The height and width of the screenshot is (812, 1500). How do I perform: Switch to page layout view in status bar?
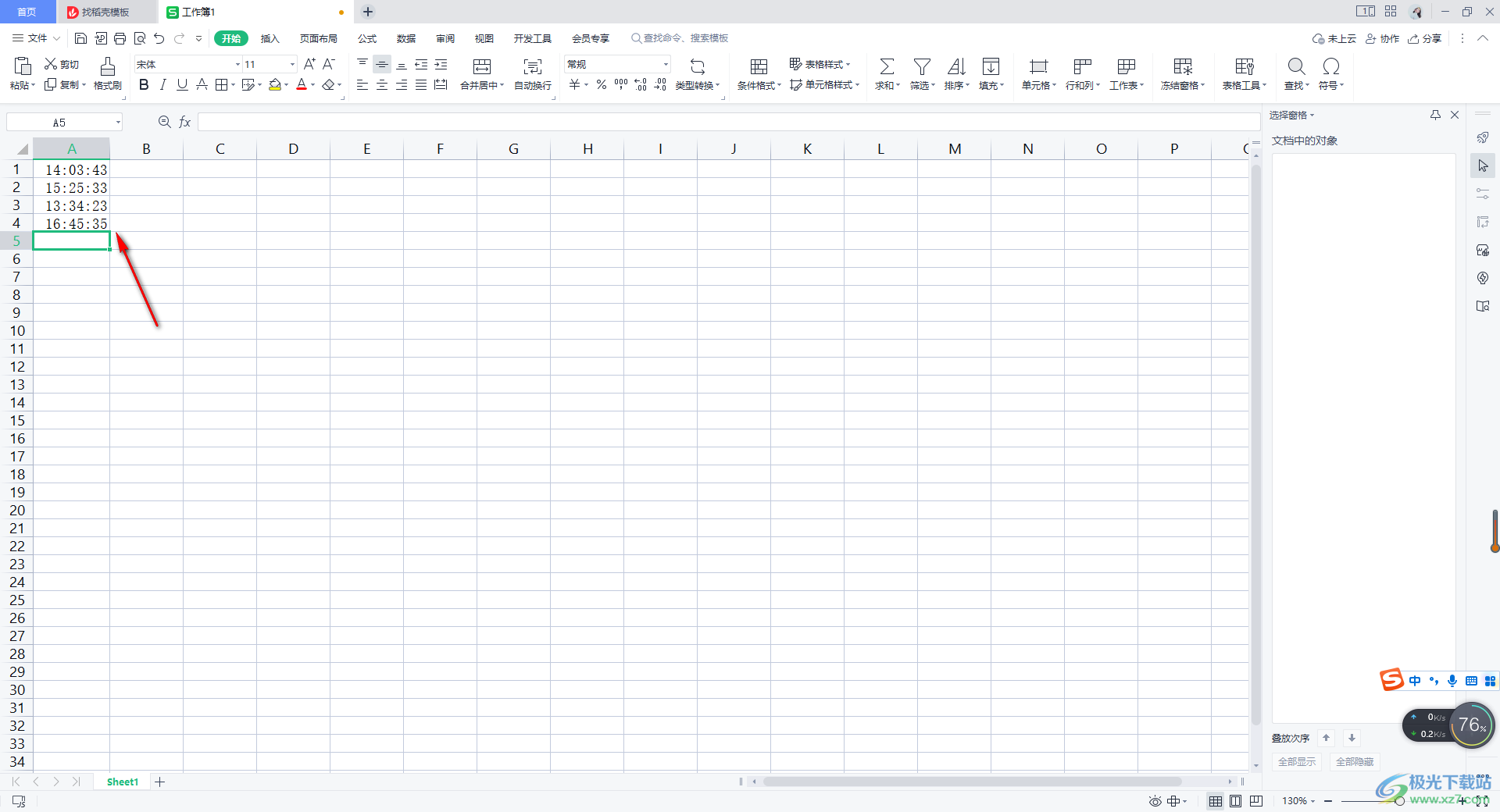1235,801
